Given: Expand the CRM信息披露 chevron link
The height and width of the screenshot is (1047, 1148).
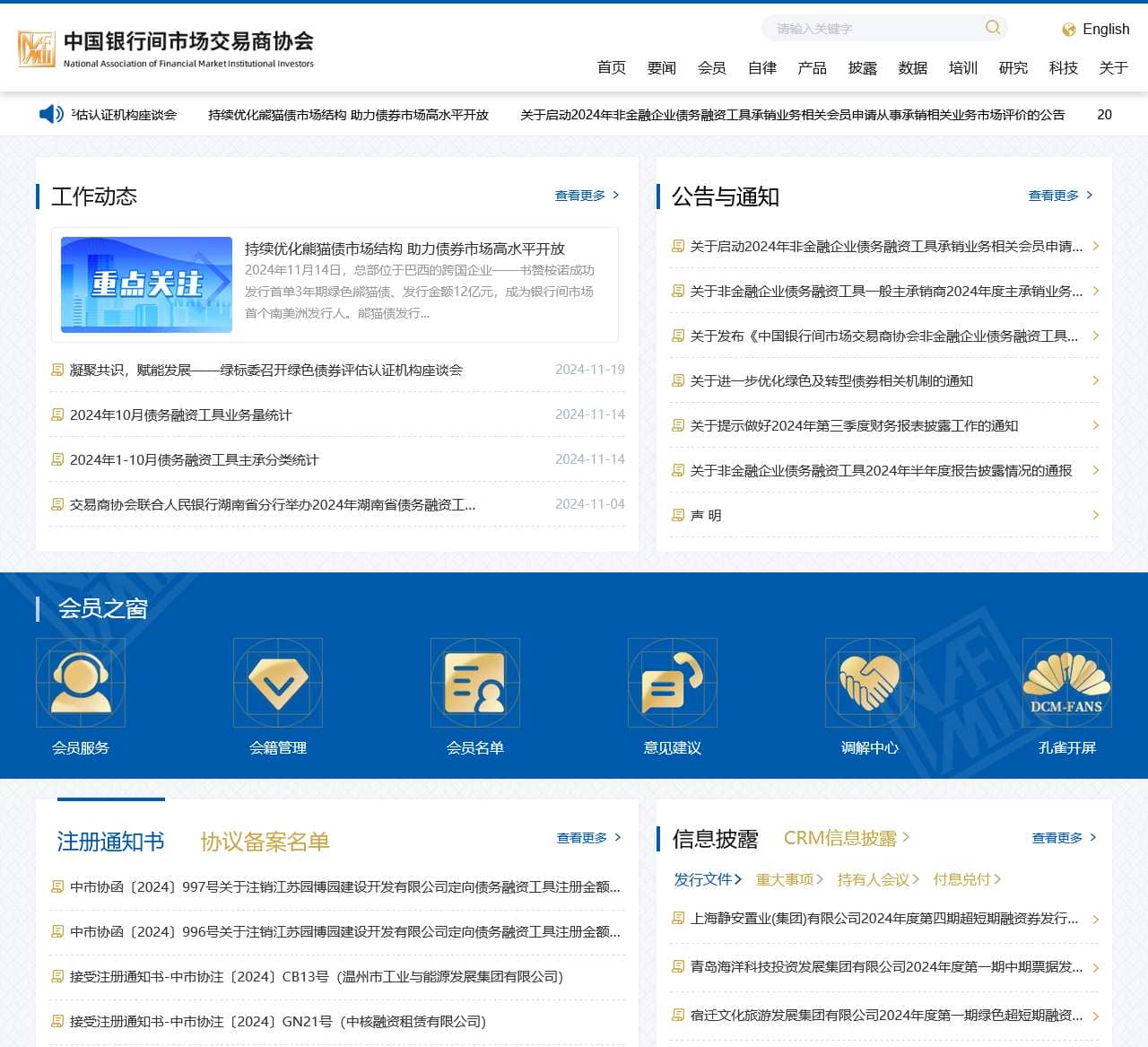Looking at the screenshot, I should point(846,838).
